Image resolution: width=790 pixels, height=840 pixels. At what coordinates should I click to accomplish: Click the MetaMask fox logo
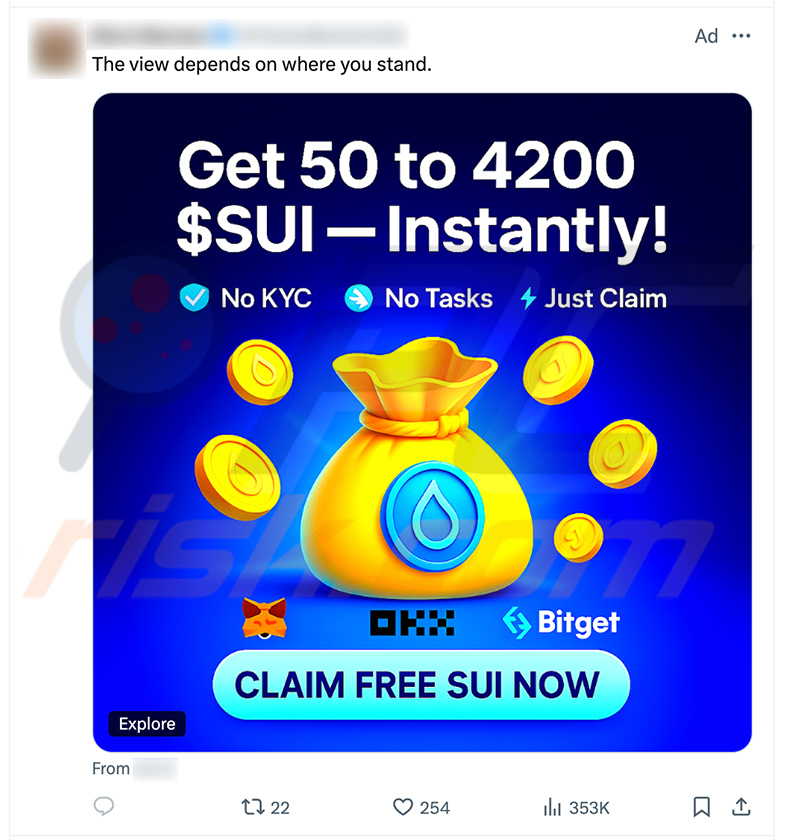tap(265, 619)
